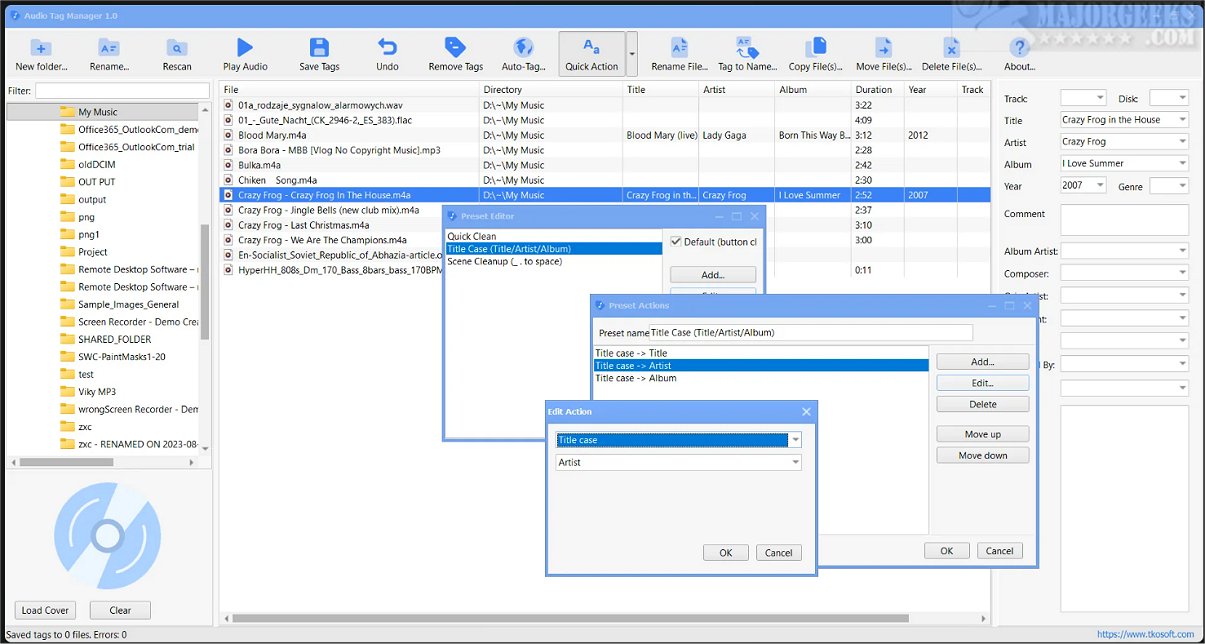Click the Play Audio toolbar icon
Image resolution: width=1205 pixels, height=644 pixels.
[x=245, y=47]
